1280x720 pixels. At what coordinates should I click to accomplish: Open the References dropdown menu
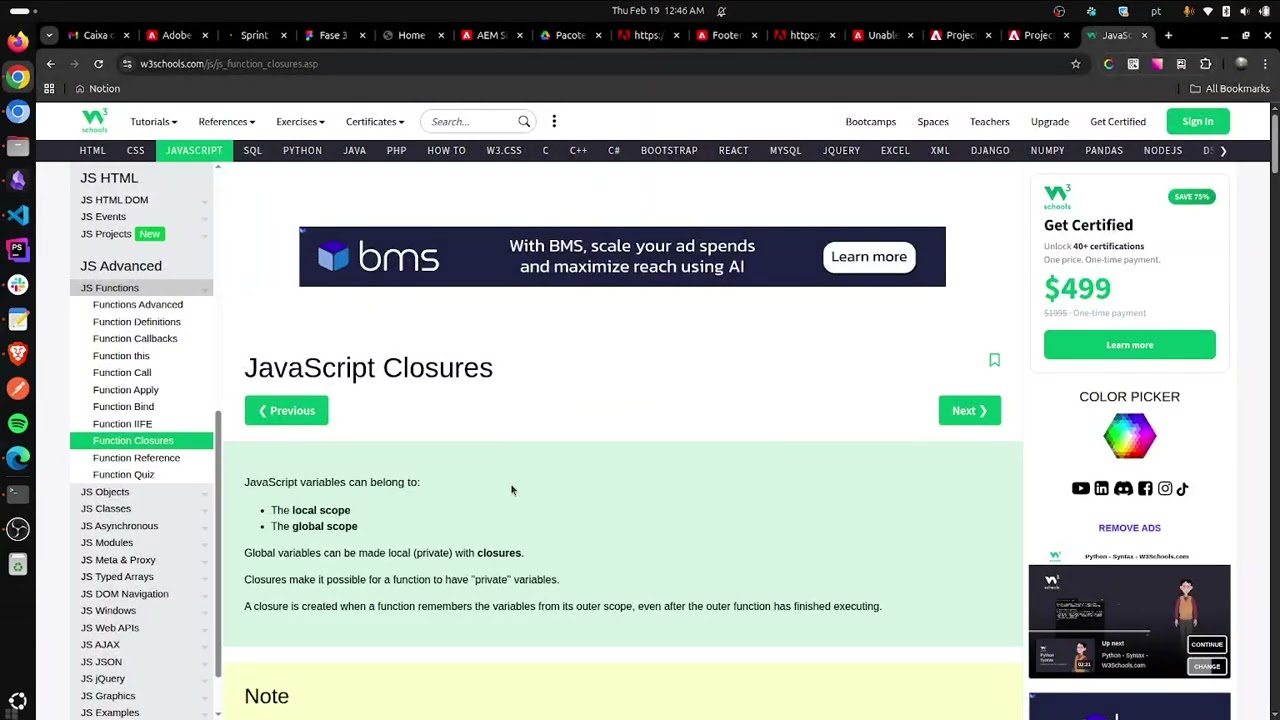(226, 122)
